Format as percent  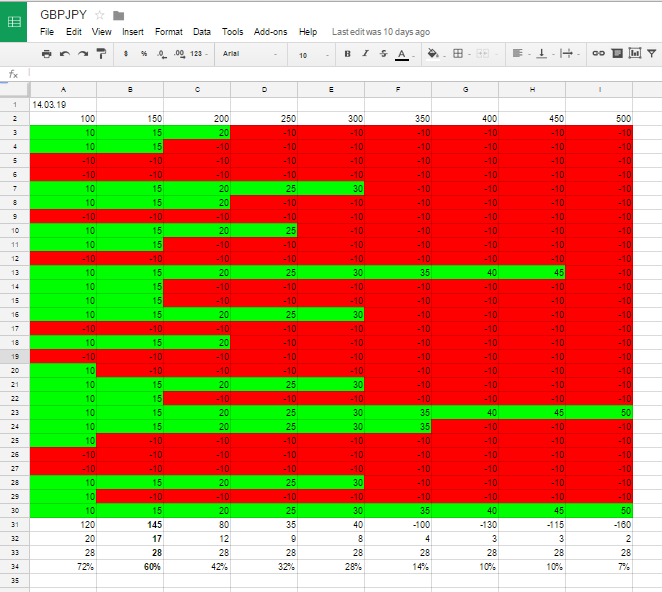click(144, 54)
